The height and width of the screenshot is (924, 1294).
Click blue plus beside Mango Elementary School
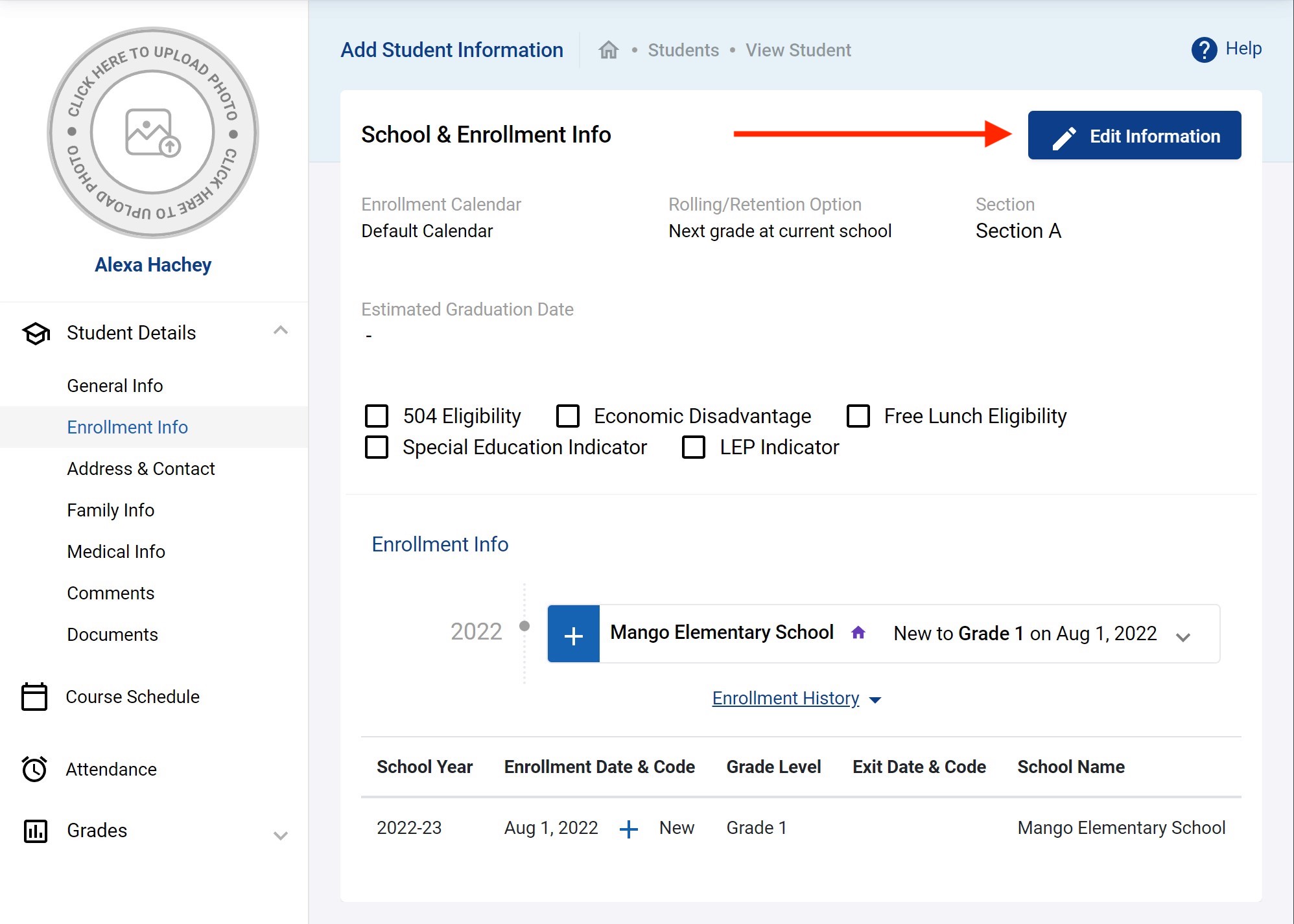(x=573, y=634)
